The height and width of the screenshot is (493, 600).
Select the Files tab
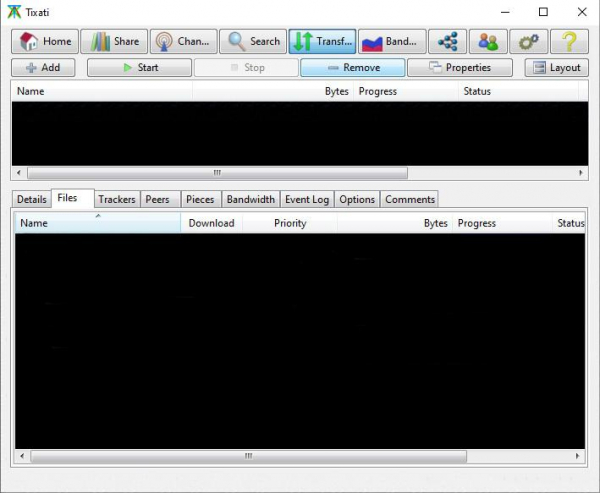pyautogui.click(x=73, y=198)
